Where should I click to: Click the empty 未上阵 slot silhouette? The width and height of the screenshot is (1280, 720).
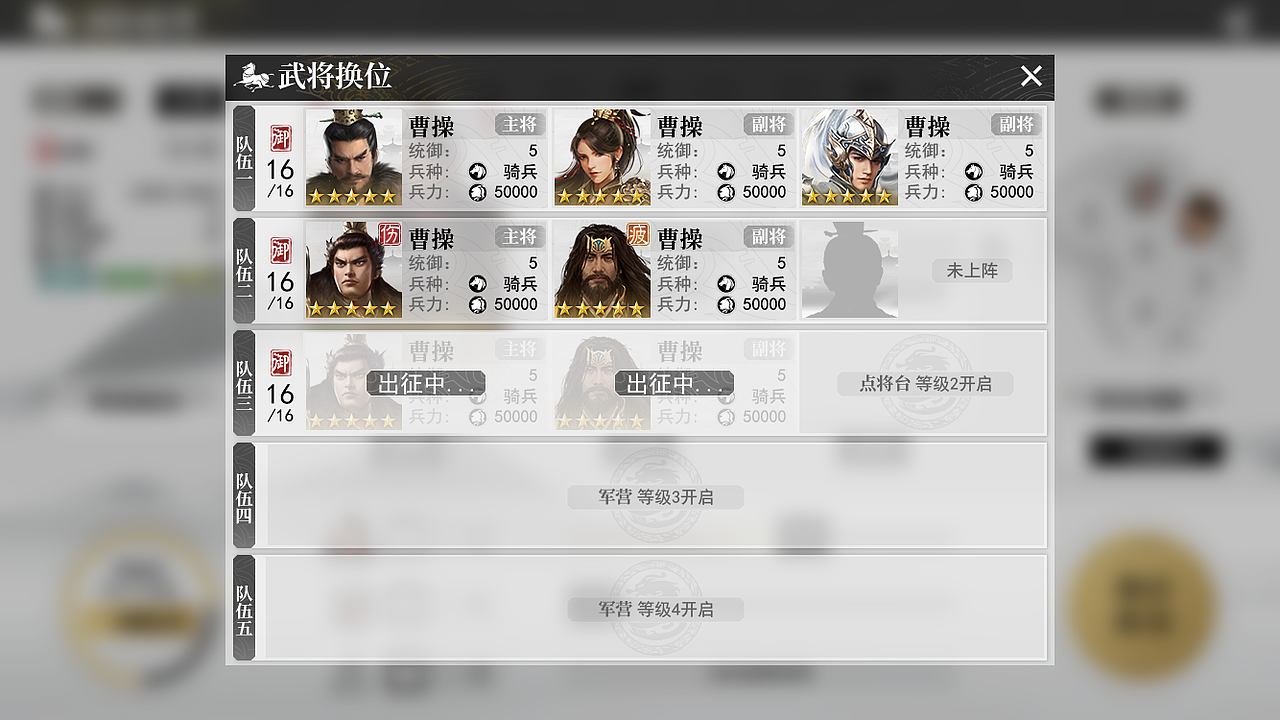click(x=850, y=270)
